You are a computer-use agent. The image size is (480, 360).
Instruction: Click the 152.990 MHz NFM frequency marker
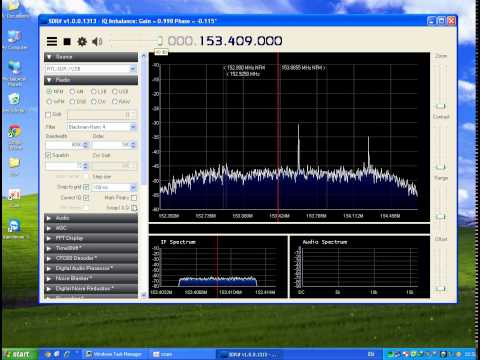tap(245, 68)
